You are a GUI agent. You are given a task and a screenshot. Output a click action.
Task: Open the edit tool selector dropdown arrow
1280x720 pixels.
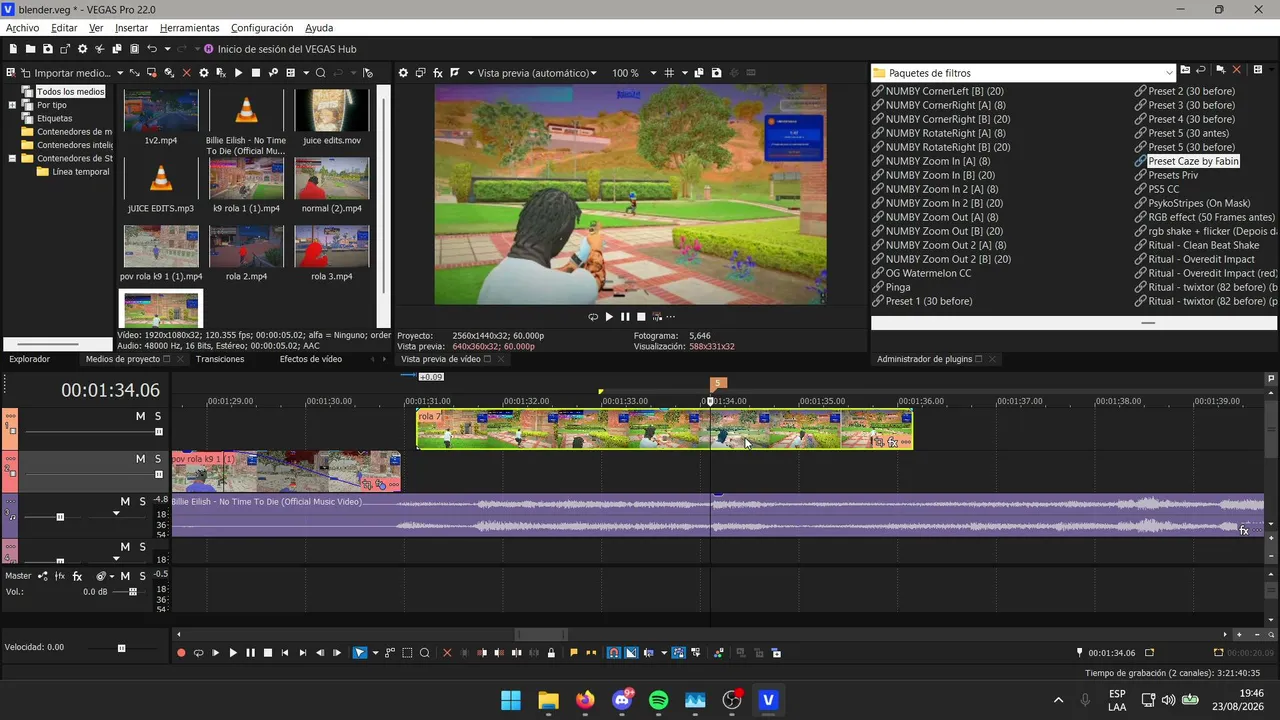pos(375,653)
